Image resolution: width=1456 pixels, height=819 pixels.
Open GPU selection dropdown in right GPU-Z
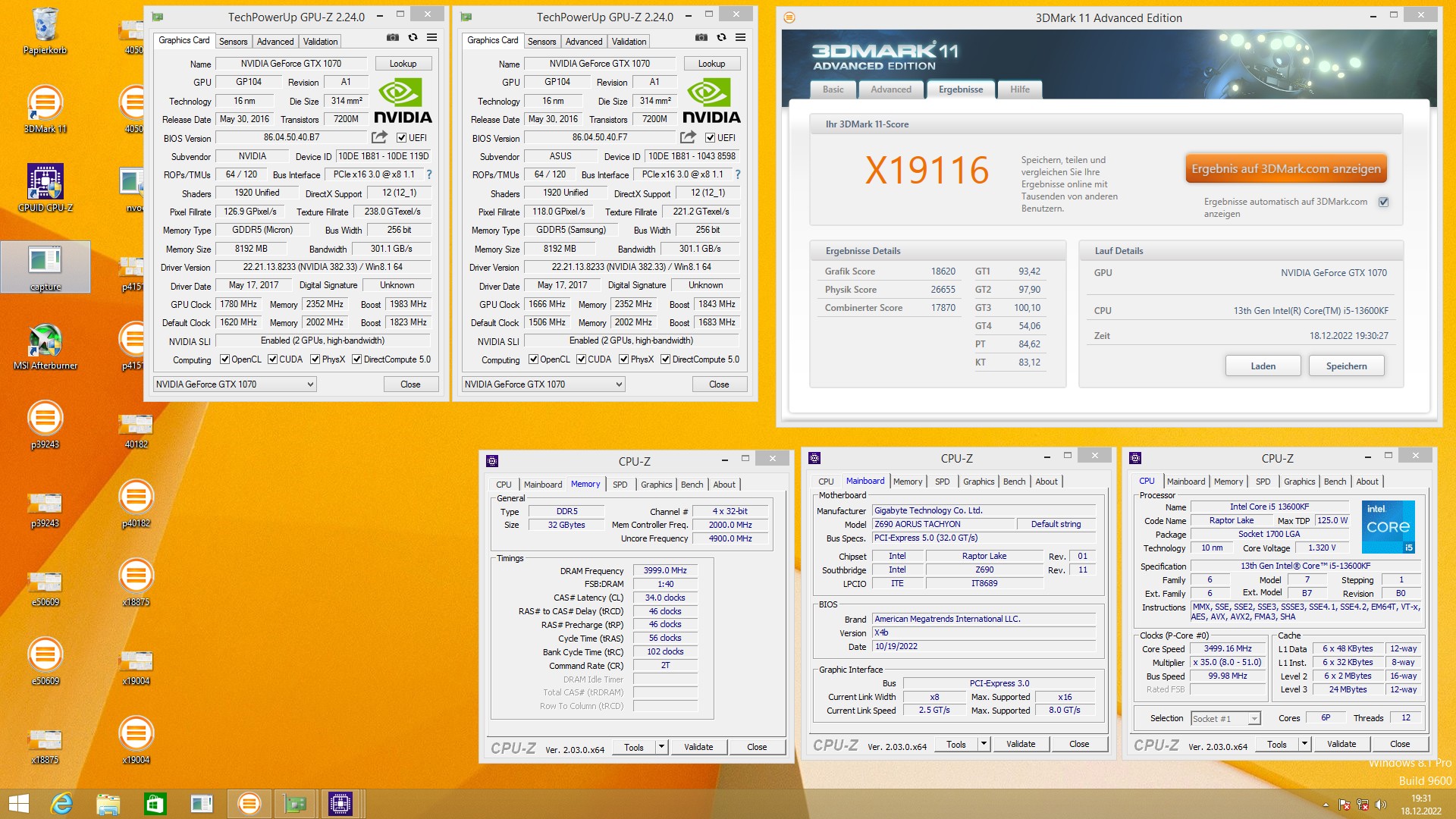click(544, 384)
